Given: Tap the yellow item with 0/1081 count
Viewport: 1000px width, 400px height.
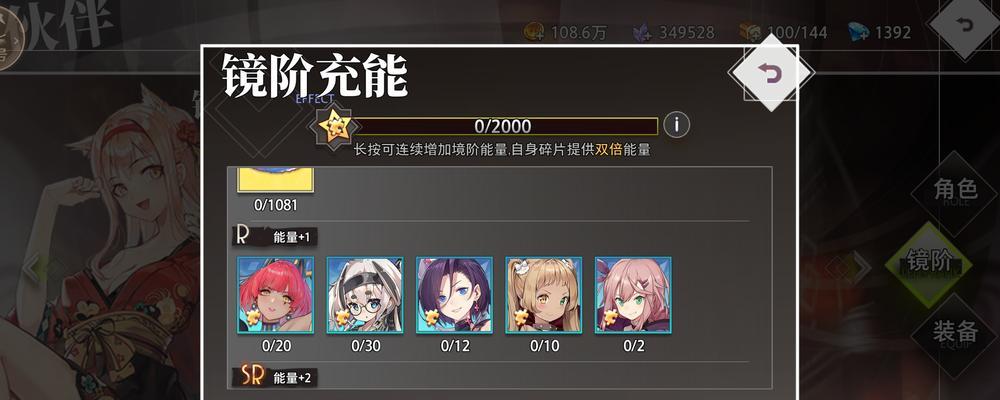Looking at the screenshot, I should [276, 180].
